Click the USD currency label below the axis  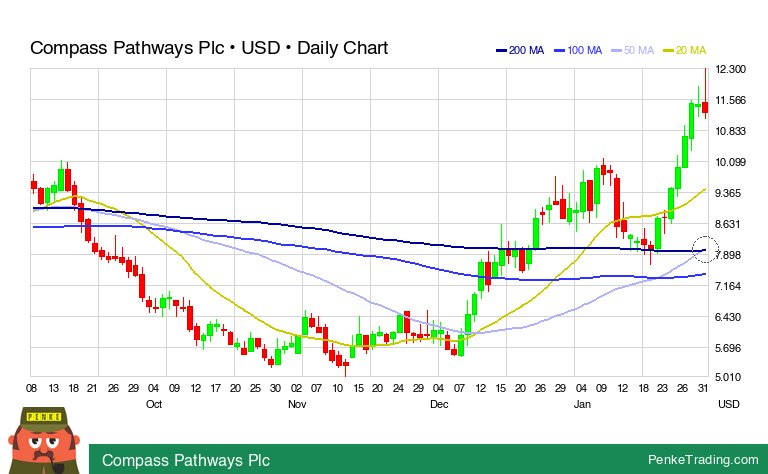[728, 404]
